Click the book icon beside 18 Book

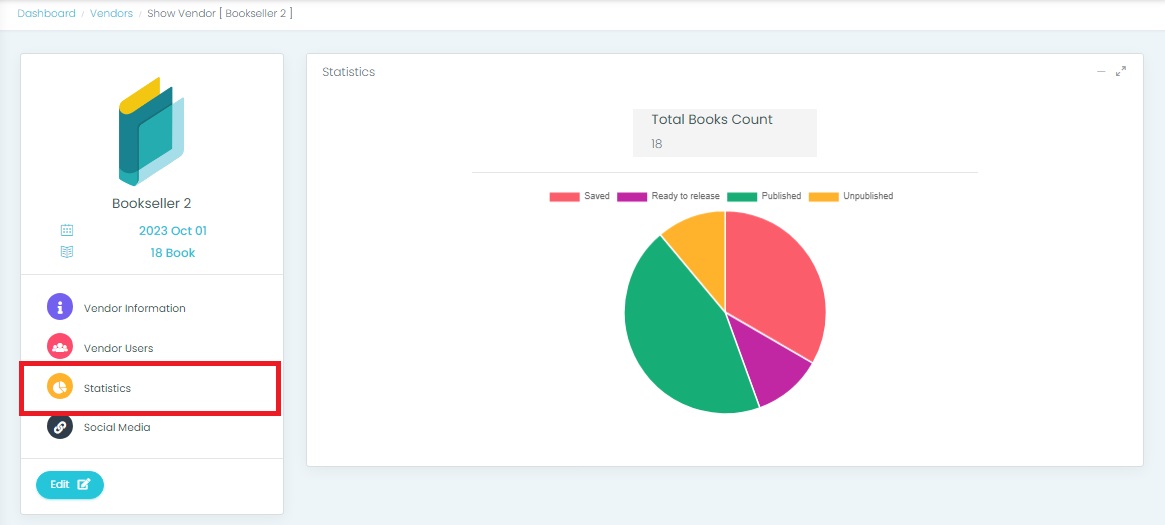pos(67,252)
